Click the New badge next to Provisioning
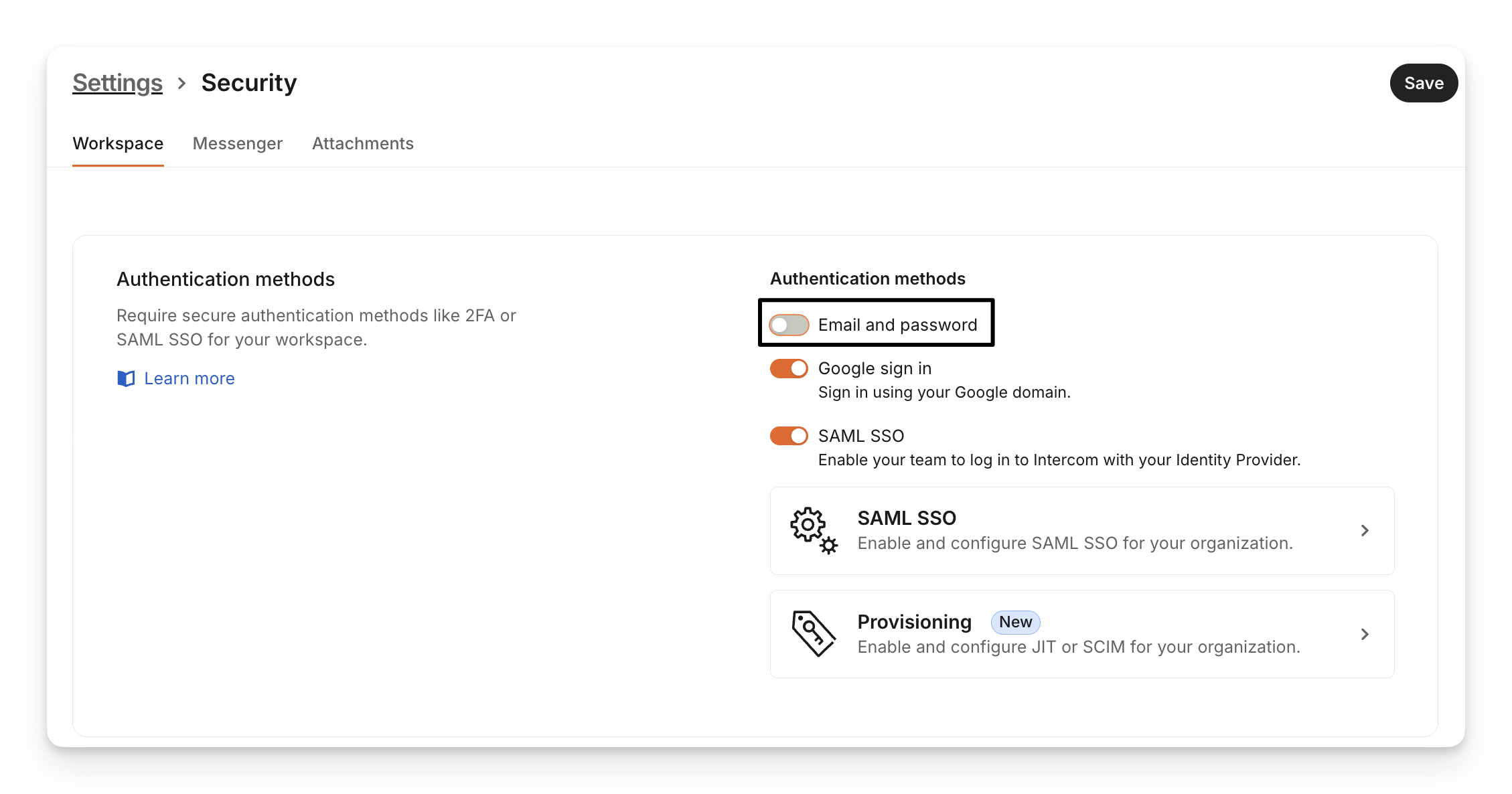 tap(1015, 622)
